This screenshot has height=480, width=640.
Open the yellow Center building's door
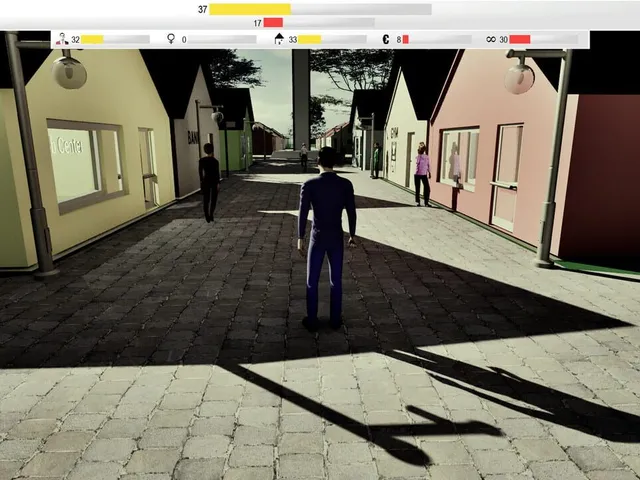[x=147, y=167]
